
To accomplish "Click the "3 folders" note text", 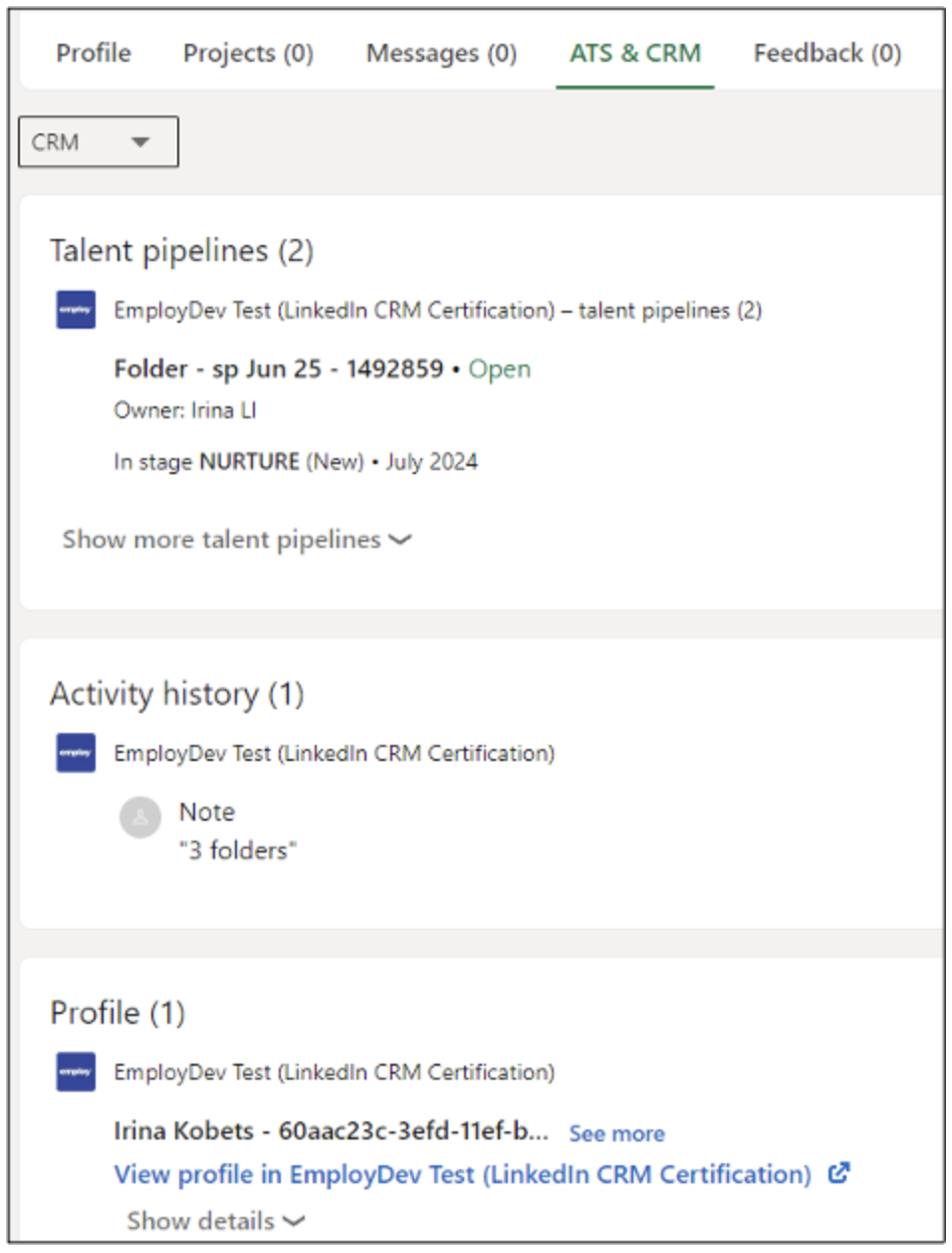I will pos(238,851).
